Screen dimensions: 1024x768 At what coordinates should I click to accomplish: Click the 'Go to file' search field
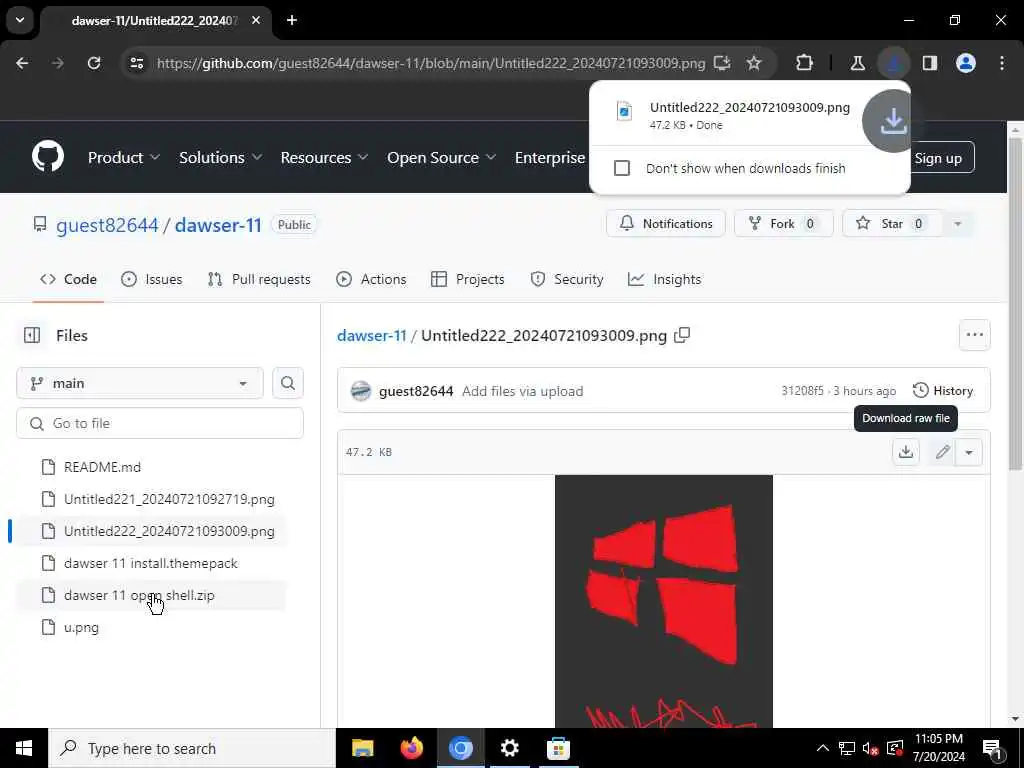(160, 423)
